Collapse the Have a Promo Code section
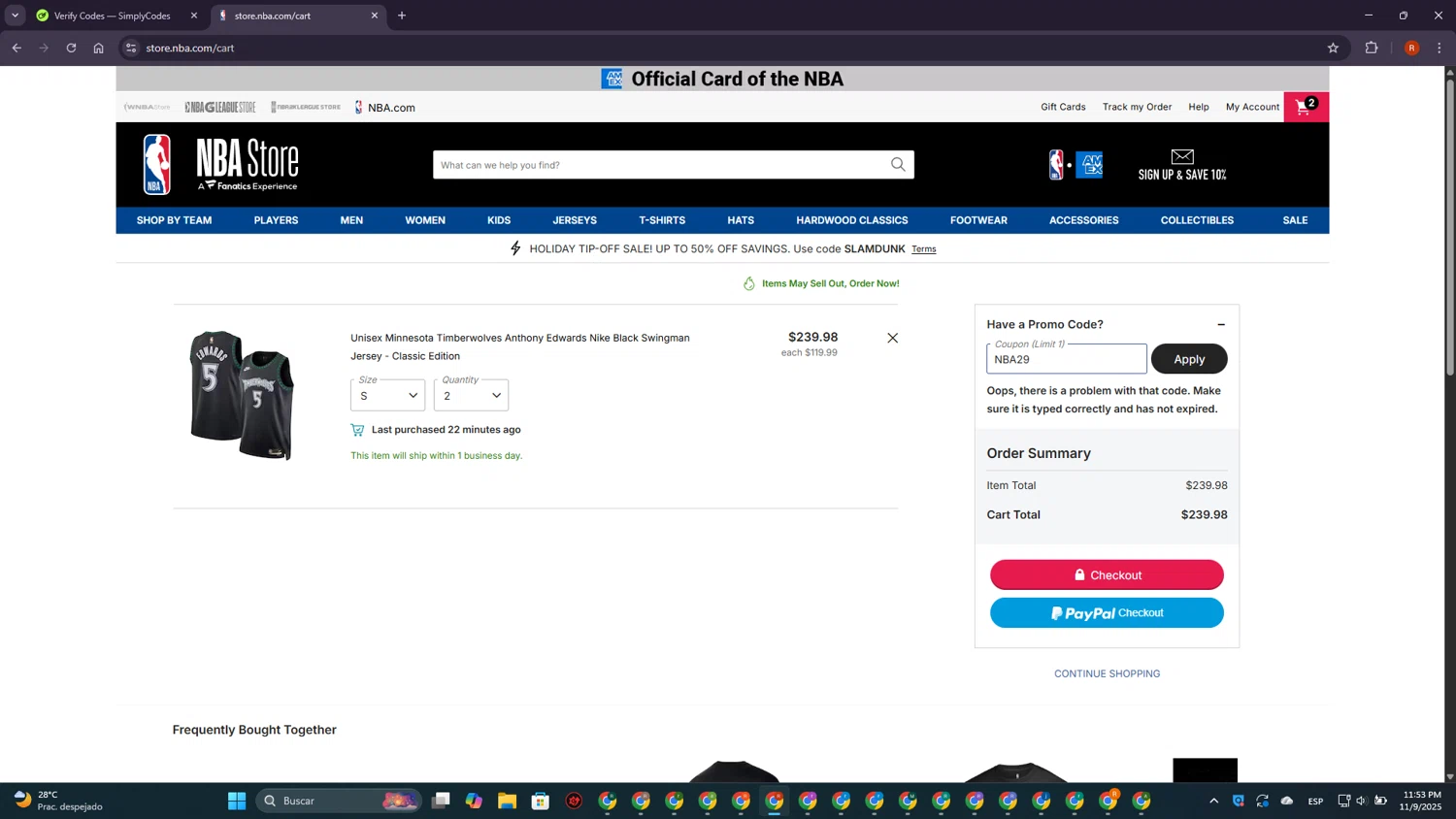 1221,324
